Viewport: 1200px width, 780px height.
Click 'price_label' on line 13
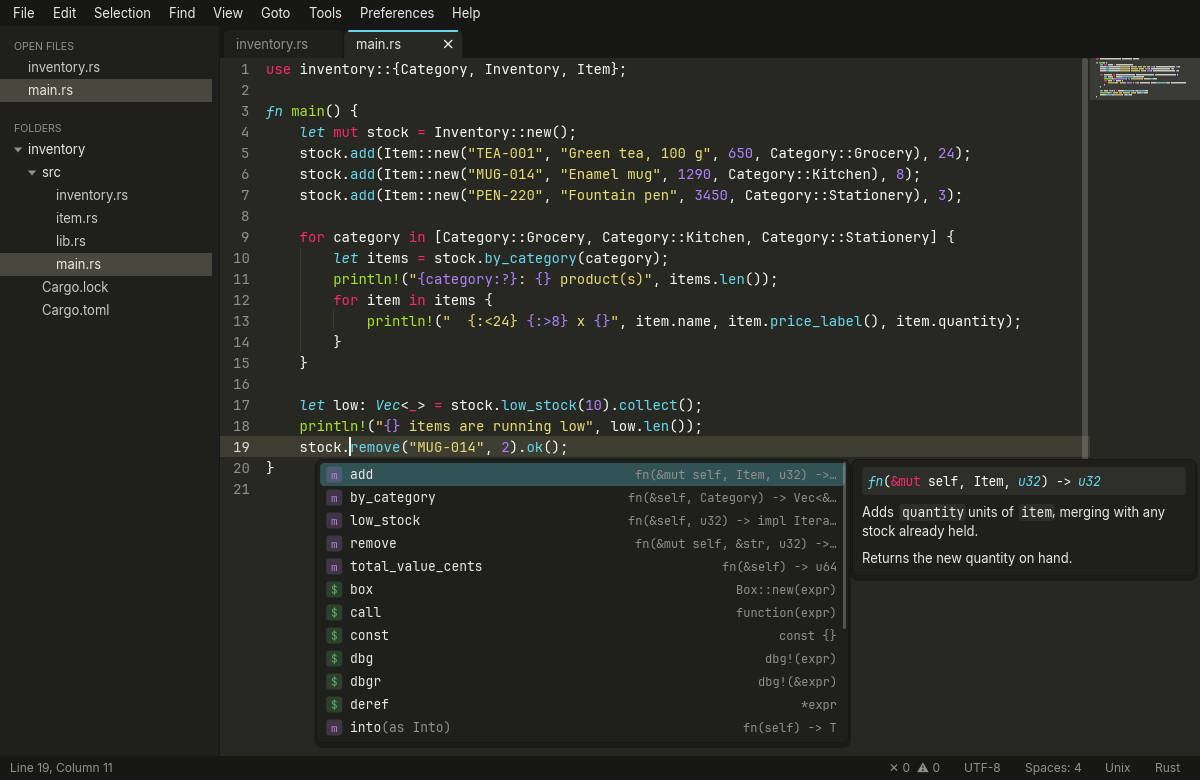coord(816,321)
